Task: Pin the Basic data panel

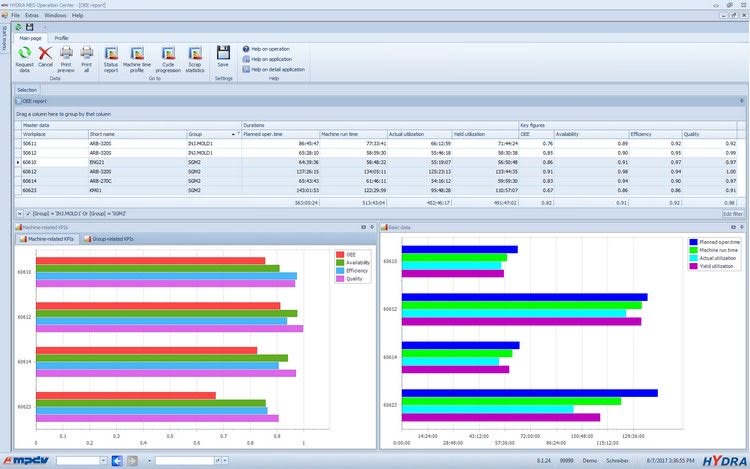Action: click(x=742, y=227)
